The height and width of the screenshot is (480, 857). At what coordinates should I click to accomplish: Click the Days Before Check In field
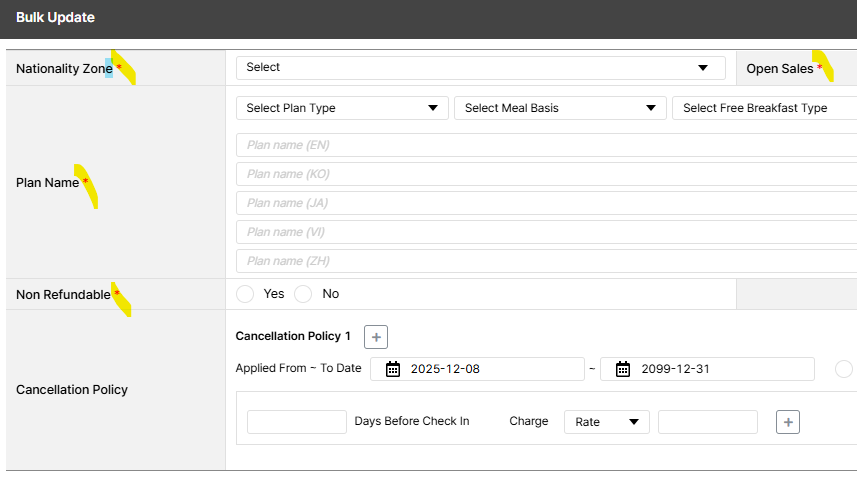[296, 422]
